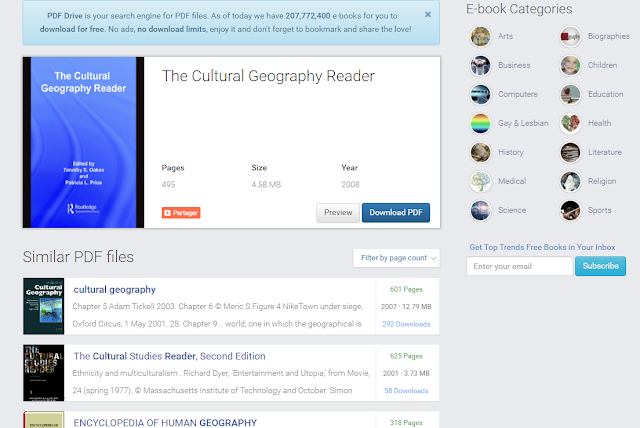
Task: Click the Literature category icon
Action: click(570, 152)
